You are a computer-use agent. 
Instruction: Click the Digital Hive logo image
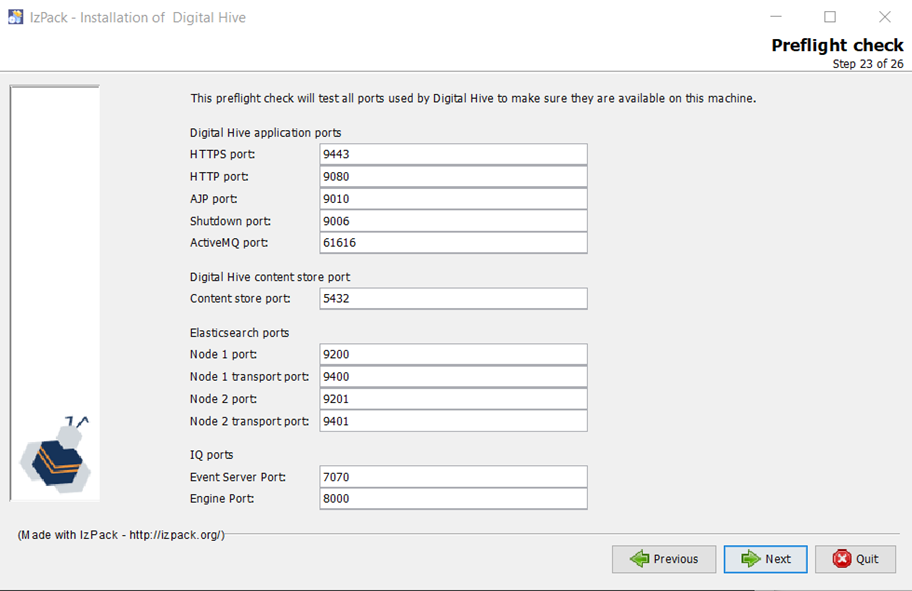55,454
